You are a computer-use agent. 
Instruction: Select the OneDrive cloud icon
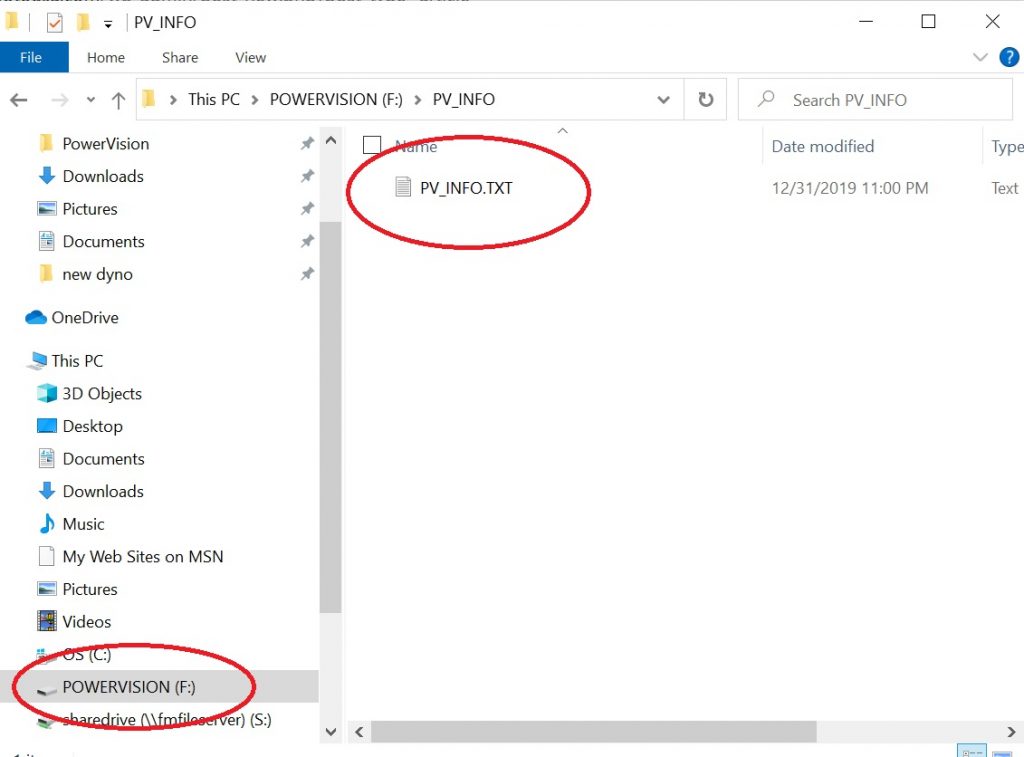[36, 318]
